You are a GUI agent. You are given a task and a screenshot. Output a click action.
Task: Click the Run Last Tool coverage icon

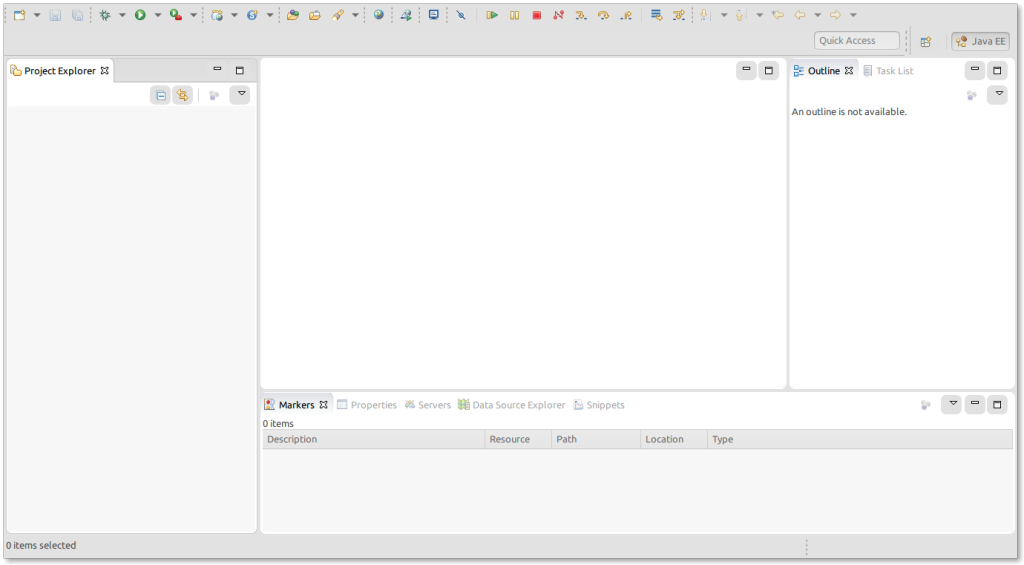[x=176, y=15]
